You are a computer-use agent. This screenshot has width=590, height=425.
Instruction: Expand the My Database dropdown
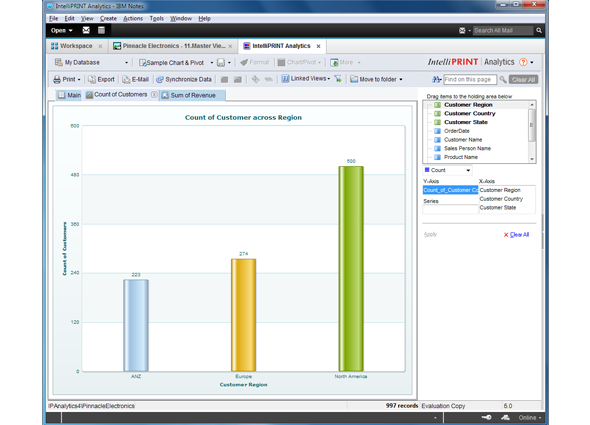click(x=126, y=62)
